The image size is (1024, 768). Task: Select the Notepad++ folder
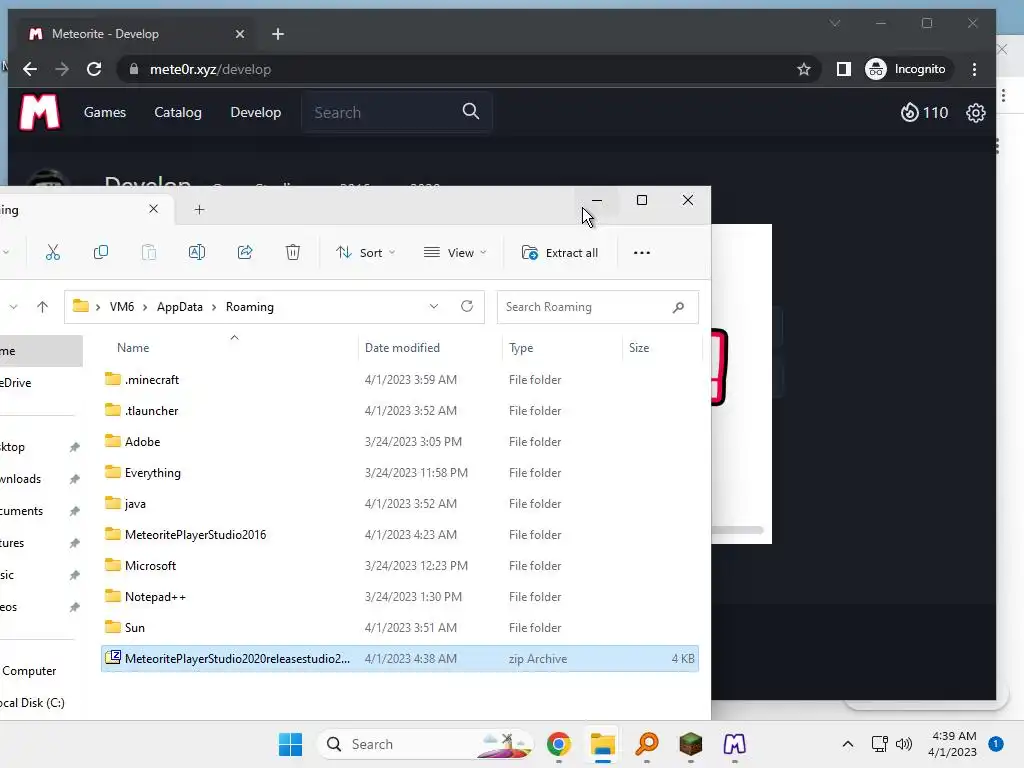point(400,597)
